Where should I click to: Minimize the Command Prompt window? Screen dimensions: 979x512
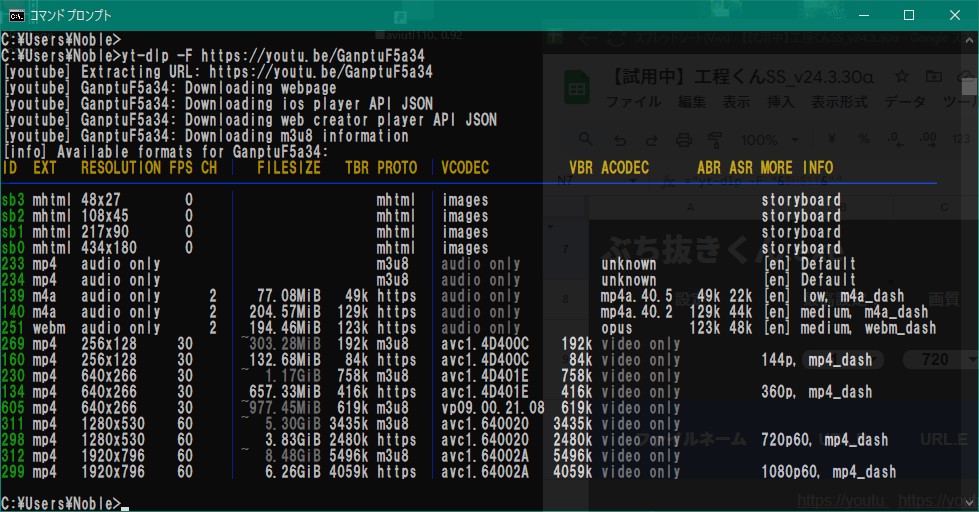[864, 16]
